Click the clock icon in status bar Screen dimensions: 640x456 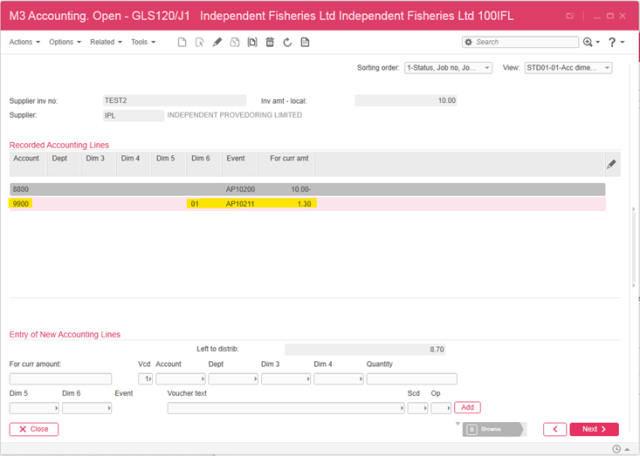pos(617,448)
